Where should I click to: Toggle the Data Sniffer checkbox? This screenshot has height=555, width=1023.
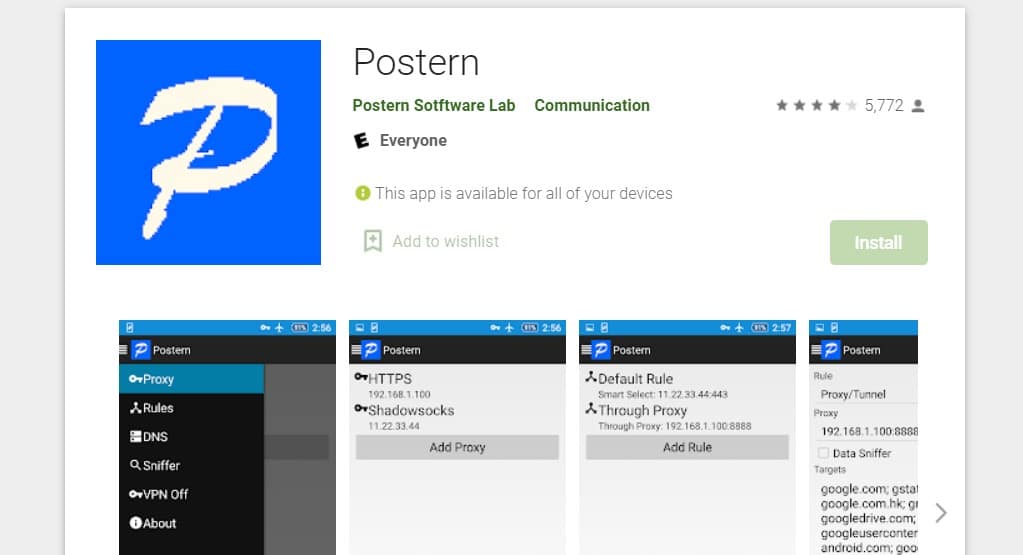pos(823,453)
